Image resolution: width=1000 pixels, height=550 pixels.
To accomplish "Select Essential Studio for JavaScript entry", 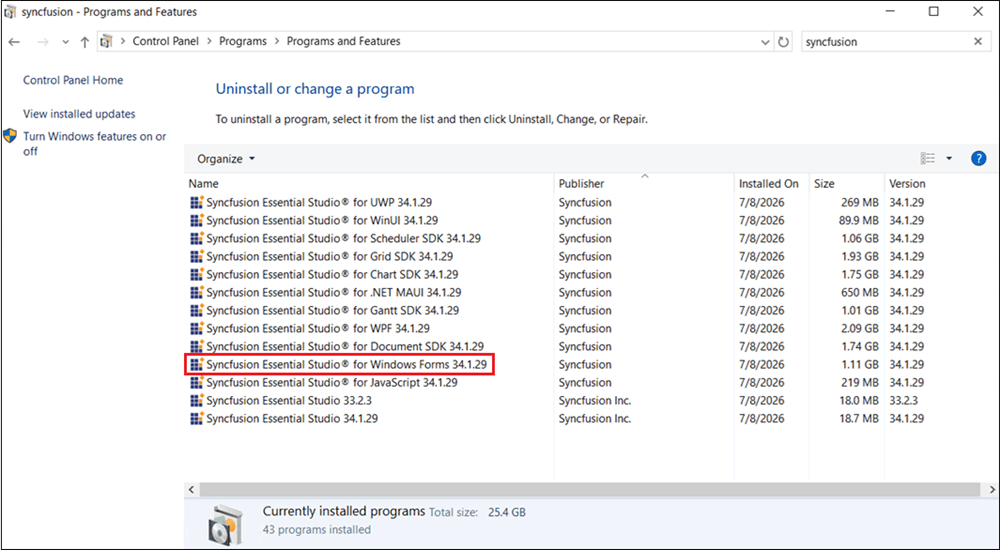I will (332, 382).
